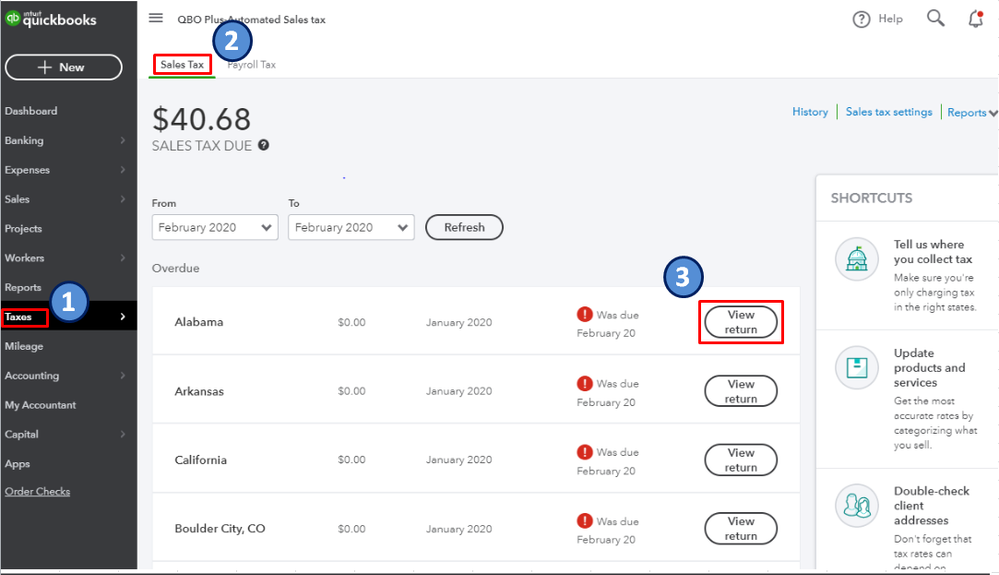Open the To month dropdown
This screenshot has height=575, width=999.
(351, 227)
